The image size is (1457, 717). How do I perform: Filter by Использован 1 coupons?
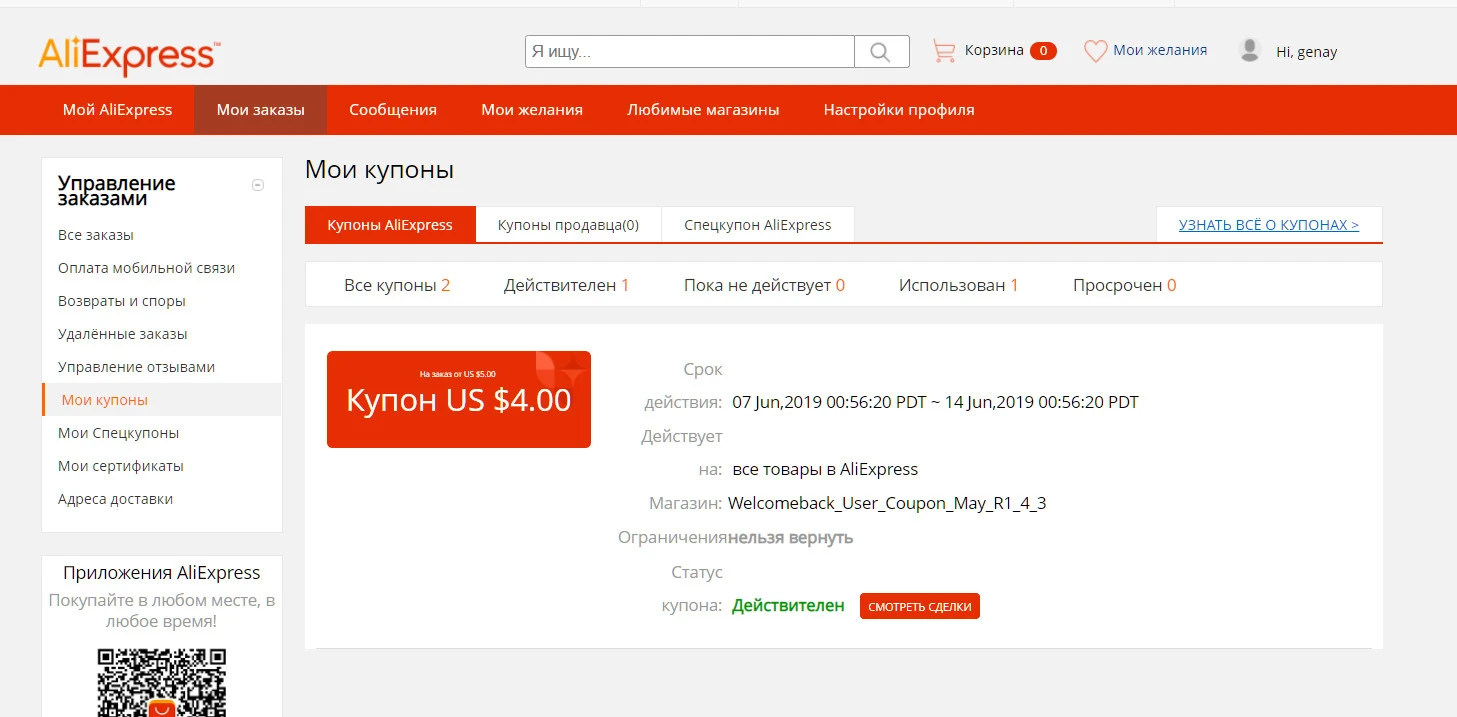958,285
